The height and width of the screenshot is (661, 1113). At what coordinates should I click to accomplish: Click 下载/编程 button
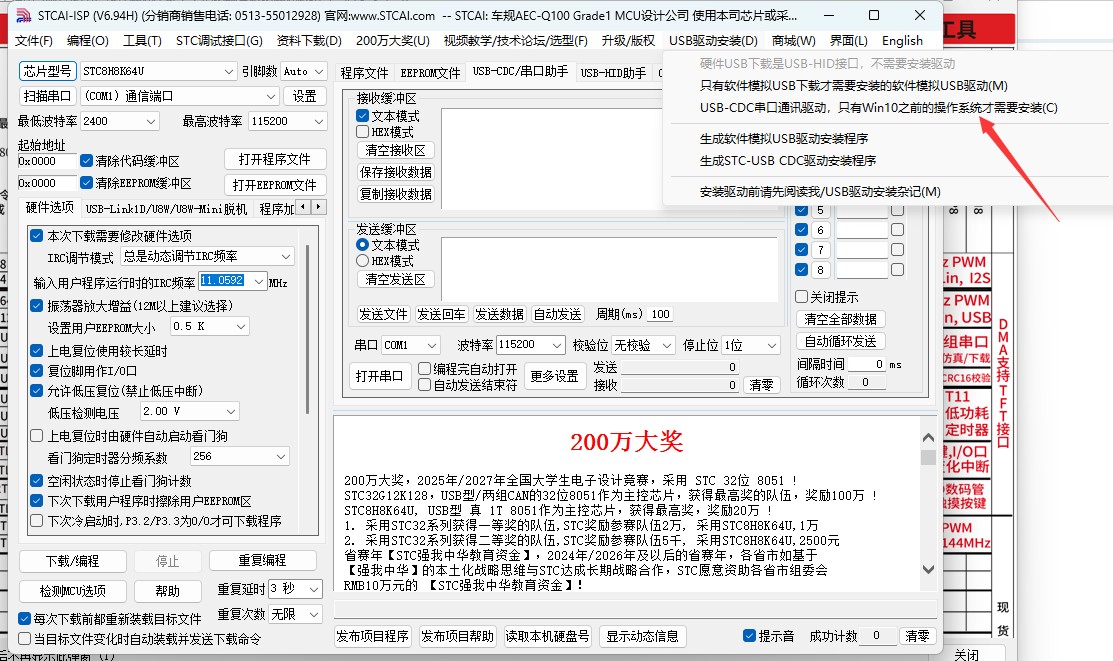[x=72, y=561]
